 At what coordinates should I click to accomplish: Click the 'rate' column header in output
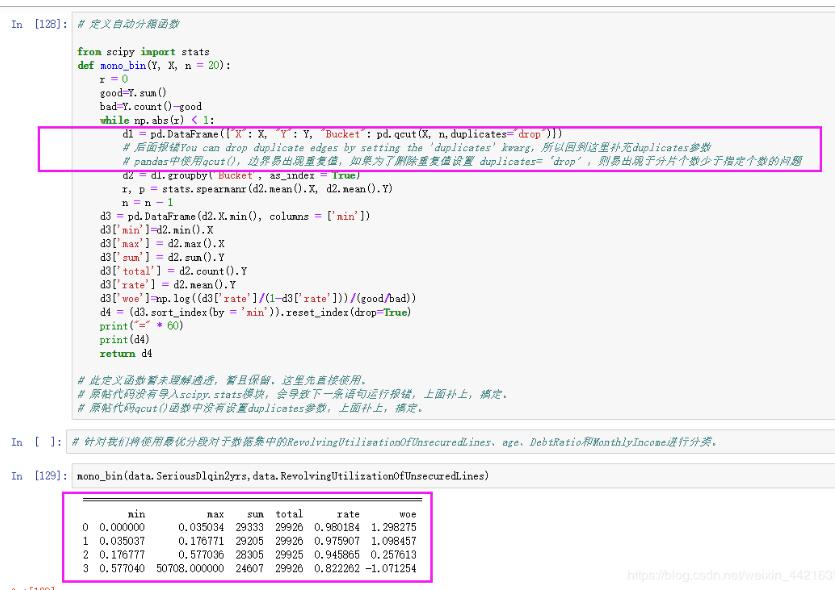coord(348,514)
